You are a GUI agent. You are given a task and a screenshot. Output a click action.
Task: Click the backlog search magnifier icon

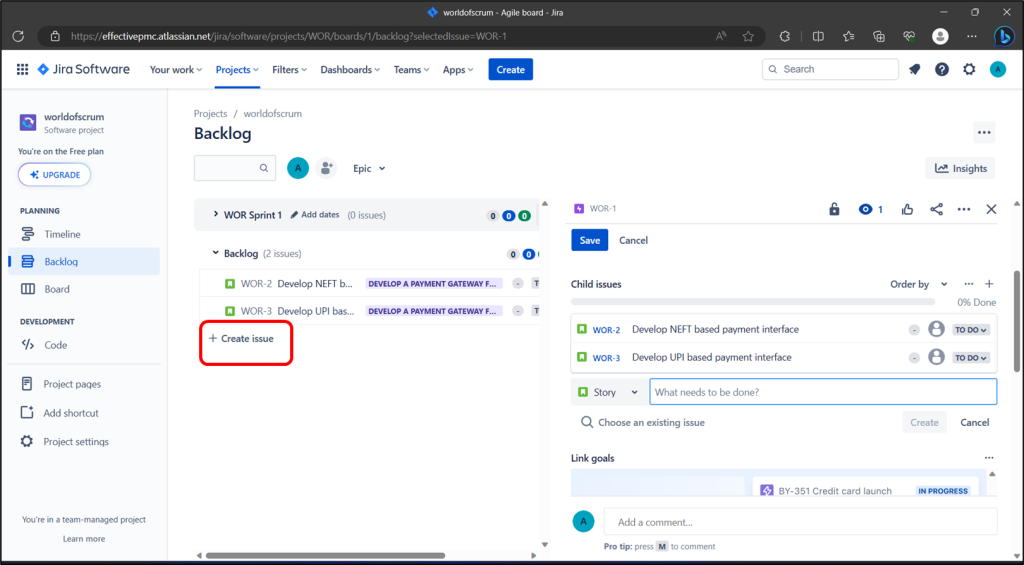coord(264,169)
